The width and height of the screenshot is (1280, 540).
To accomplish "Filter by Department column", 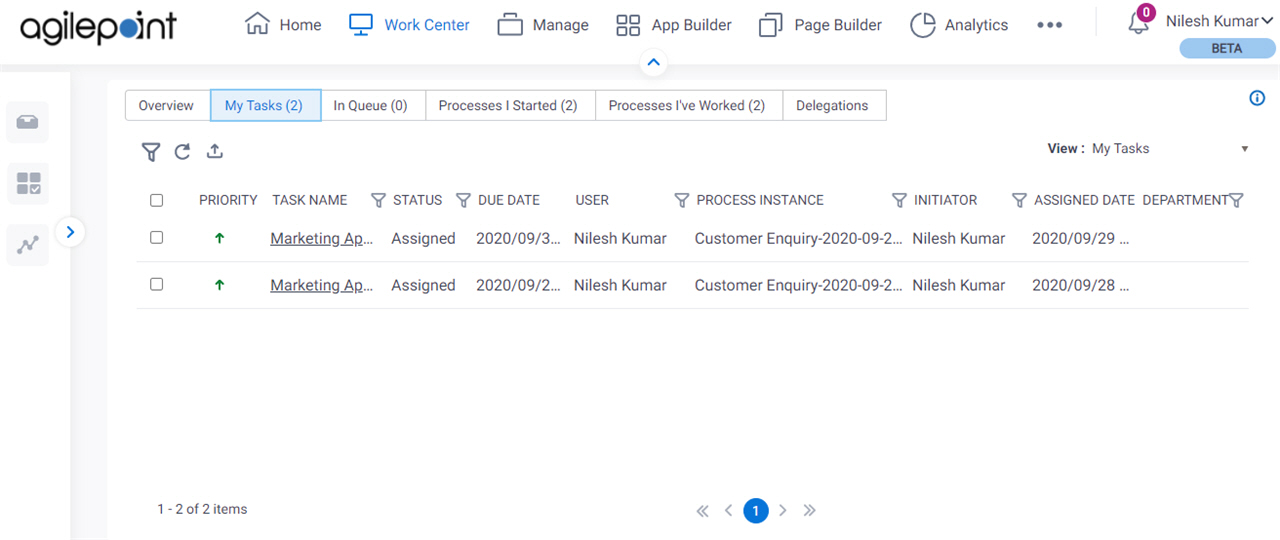I will (1236, 200).
